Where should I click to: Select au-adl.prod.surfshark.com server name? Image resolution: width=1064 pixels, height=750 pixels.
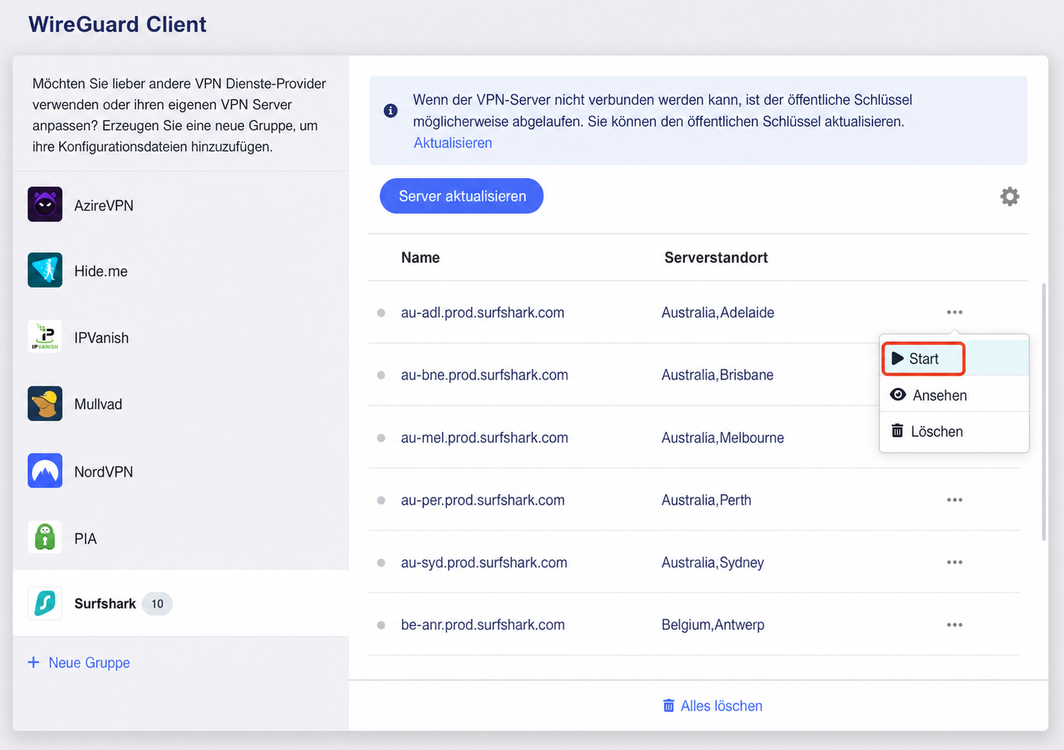click(x=482, y=313)
